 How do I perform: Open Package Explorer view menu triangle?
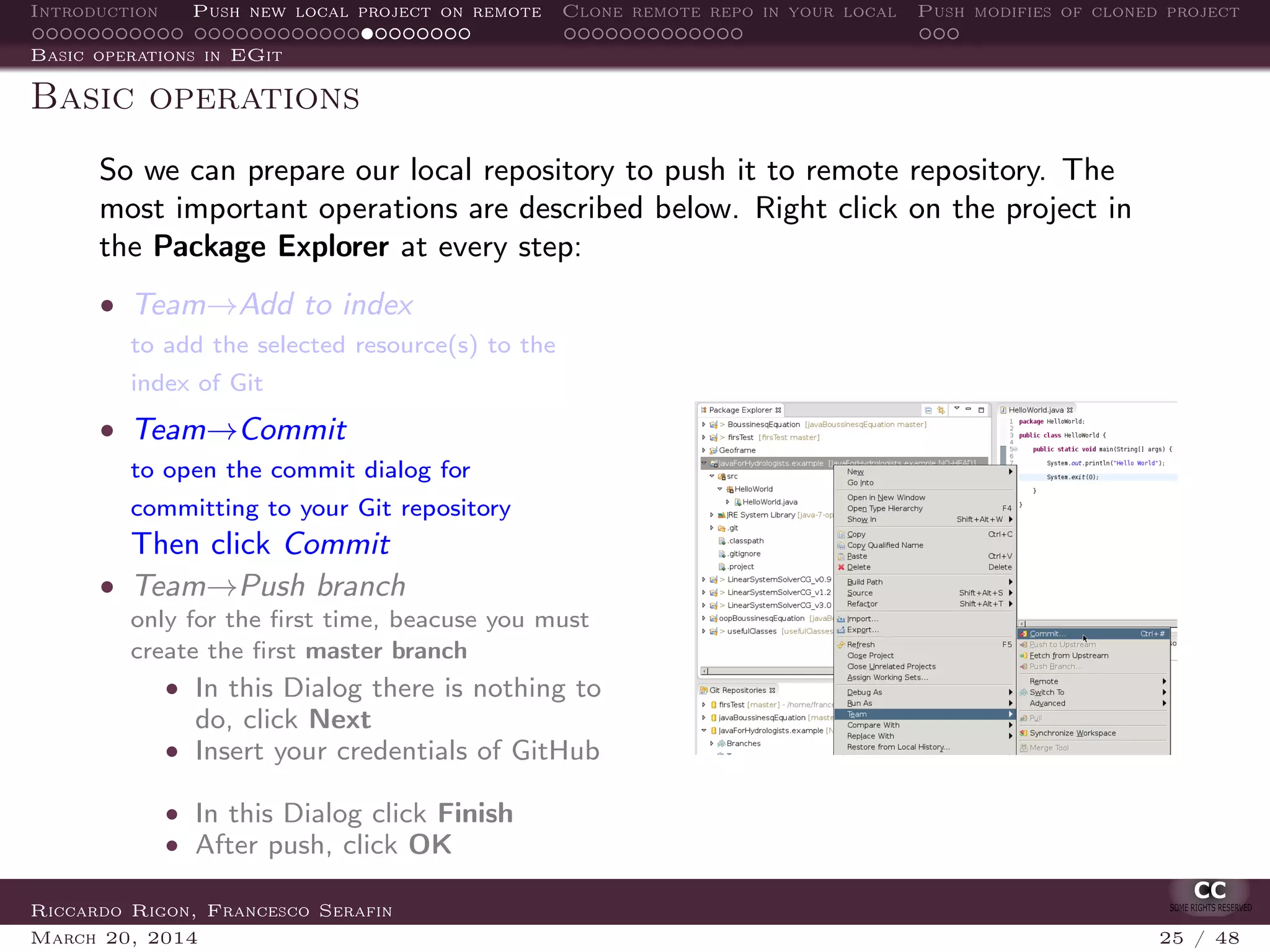(957, 408)
